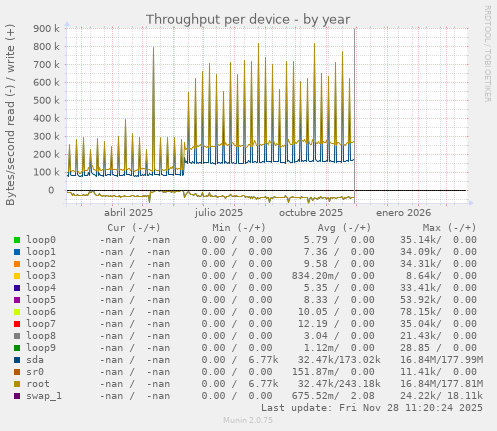Click the 'Bytes/second read (-) / write (+)' axis title
The height and width of the screenshot is (431, 497).
point(10,115)
